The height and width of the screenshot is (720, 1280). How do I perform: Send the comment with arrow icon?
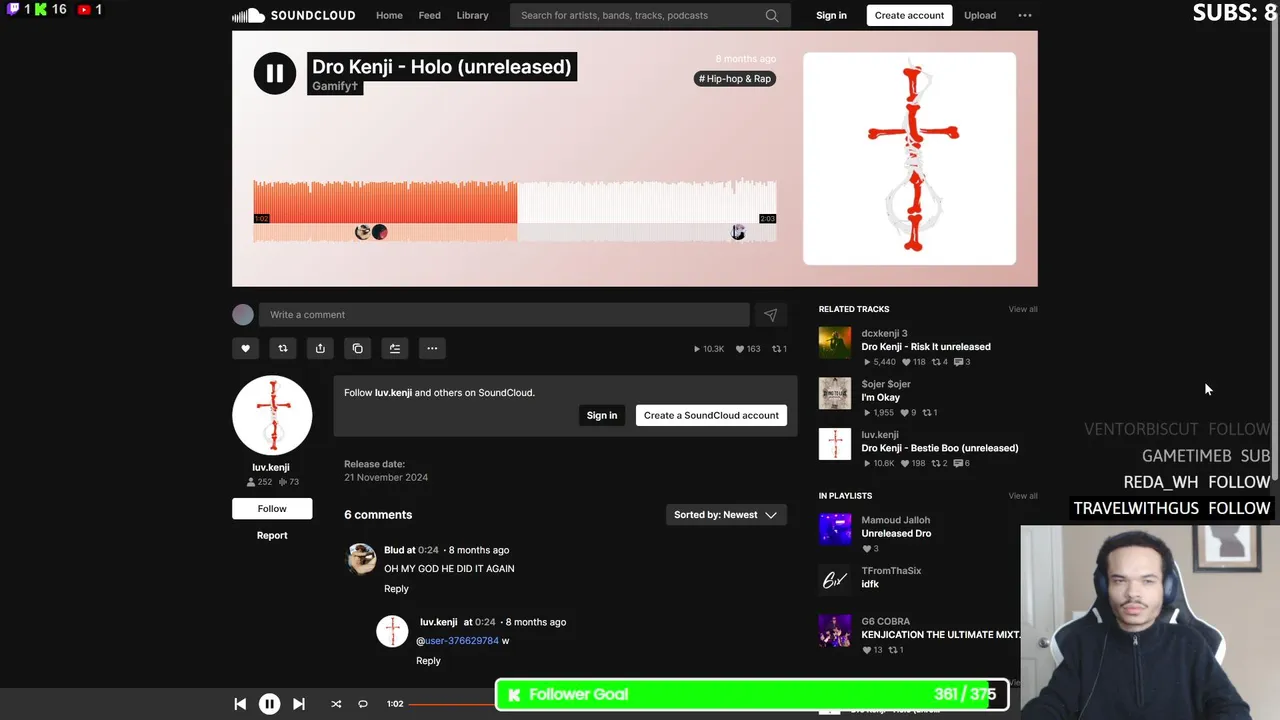[x=770, y=314]
